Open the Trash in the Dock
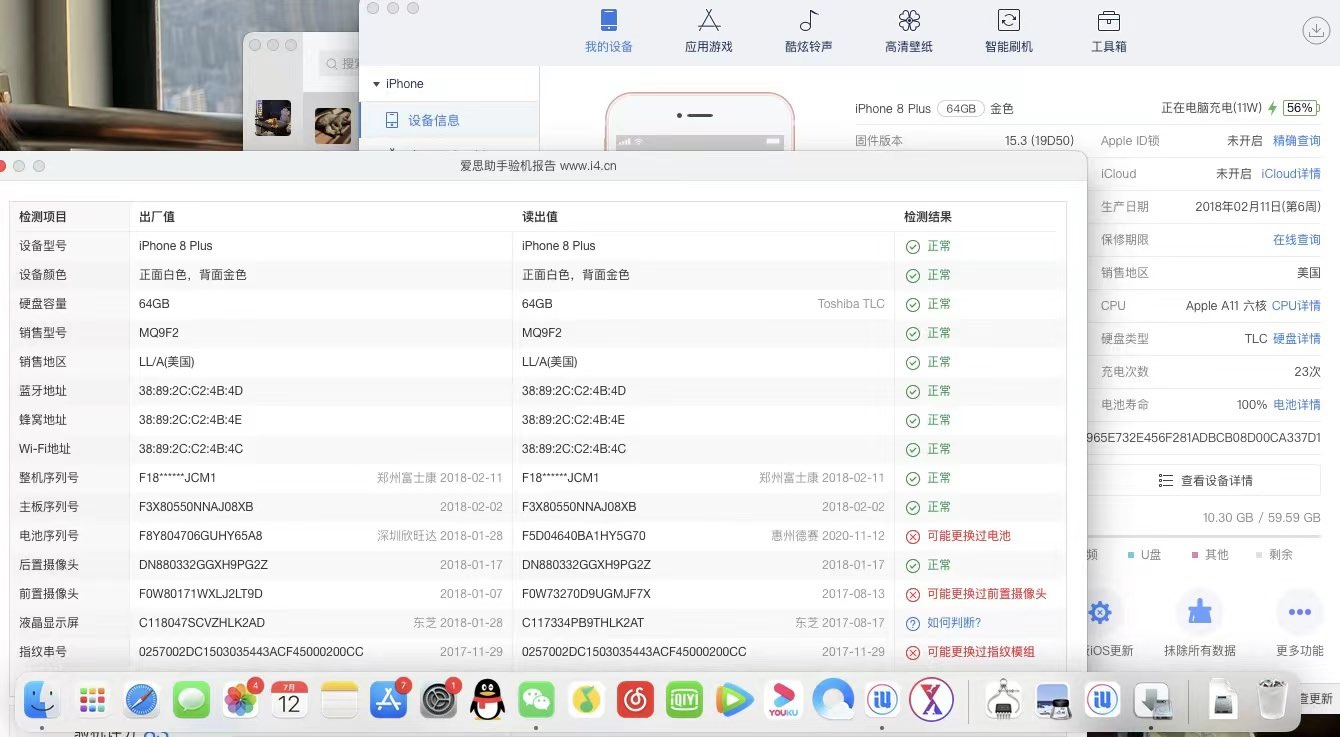The width and height of the screenshot is (1340, 737). 1272,700
